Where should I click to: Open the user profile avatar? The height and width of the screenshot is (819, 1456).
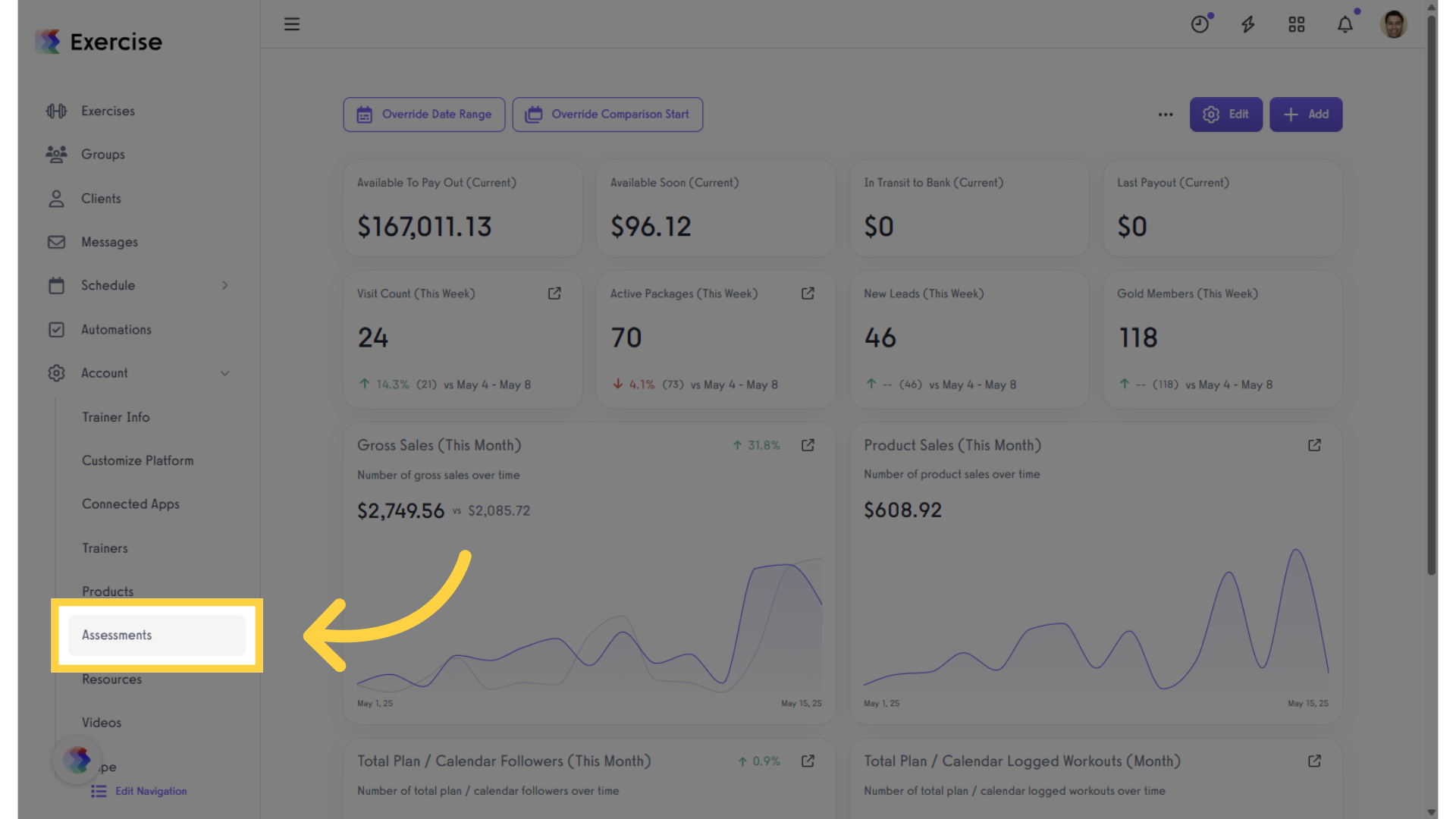coord(1394,24)
